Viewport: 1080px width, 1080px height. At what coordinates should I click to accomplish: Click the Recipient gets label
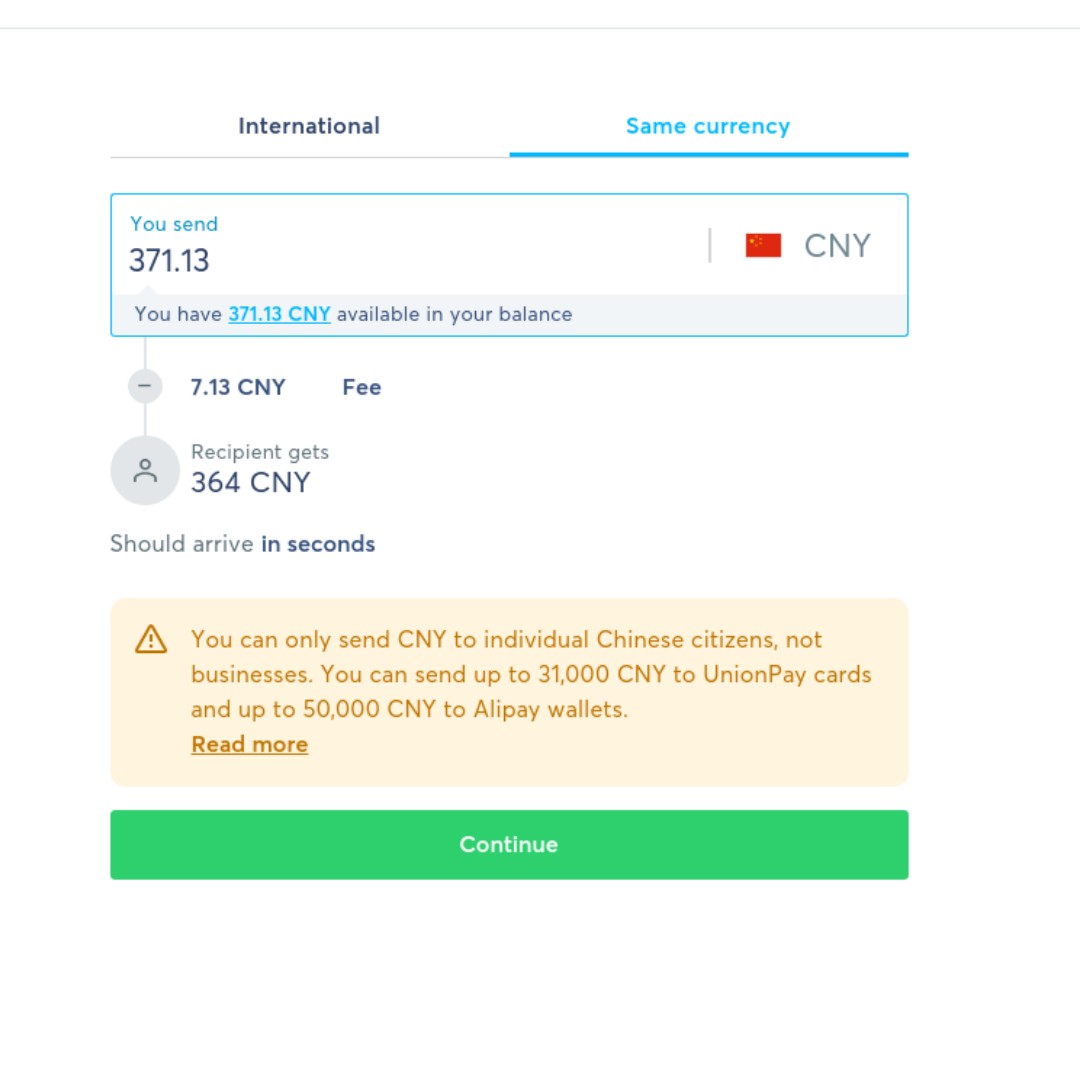(x=260, y=452)
